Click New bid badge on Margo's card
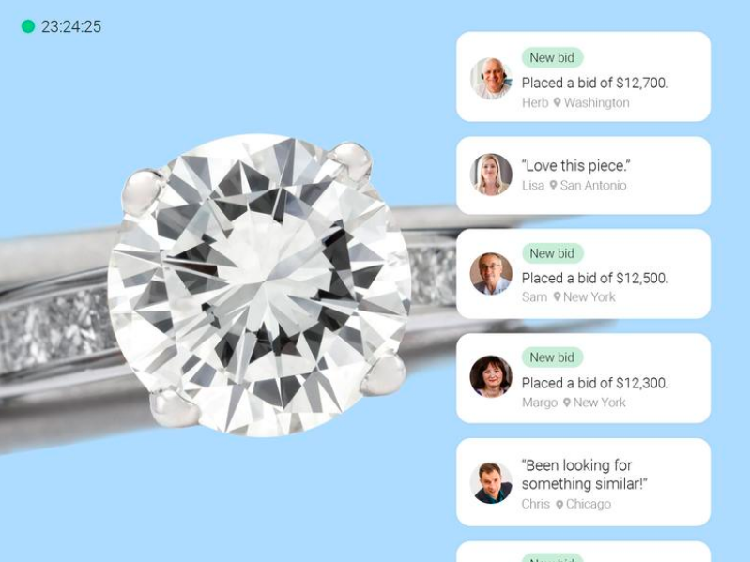The width and height of the screenshot is (750, 562). click(552, 357)
